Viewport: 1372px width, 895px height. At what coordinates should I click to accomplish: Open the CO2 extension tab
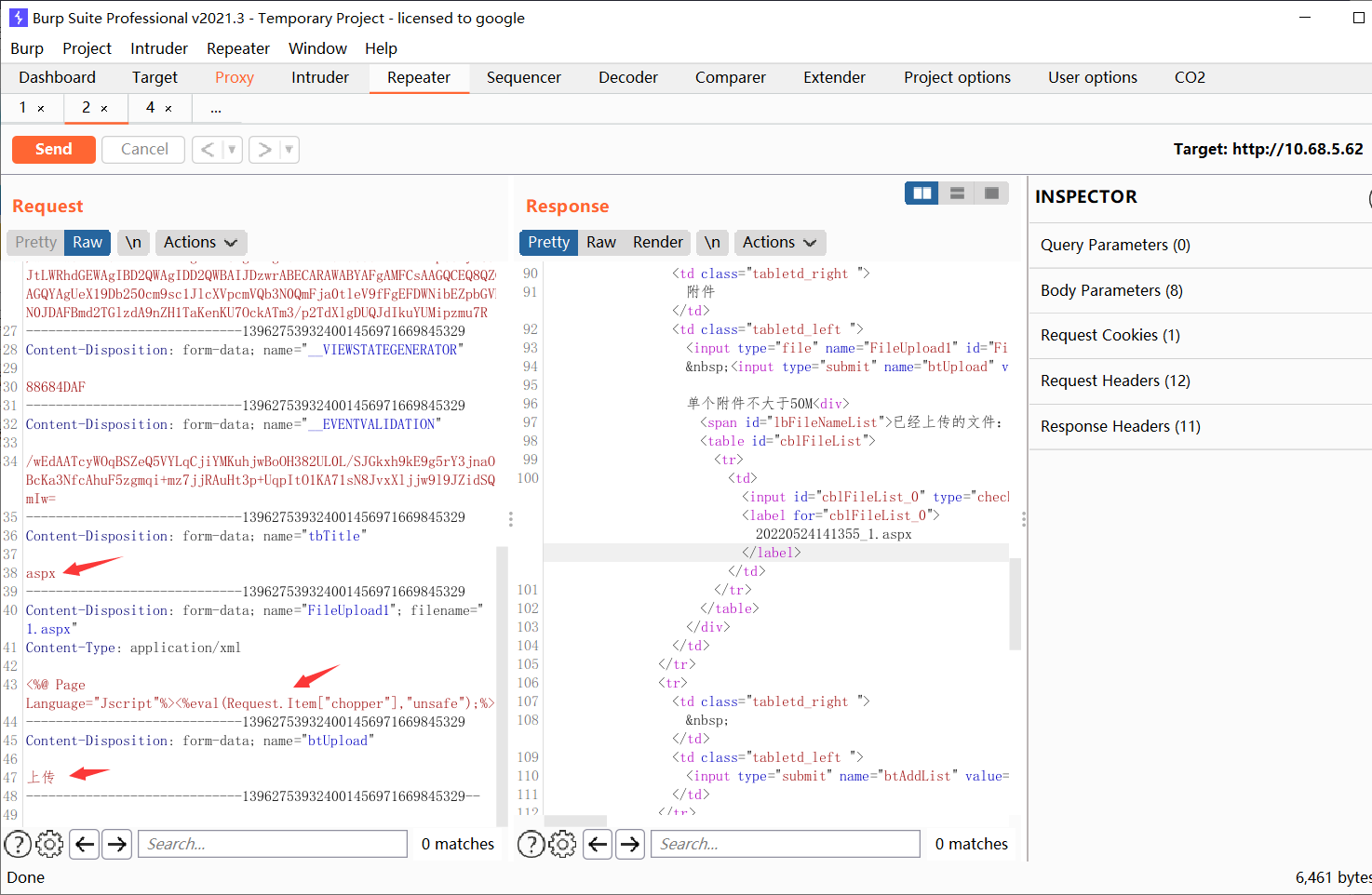pyautogui.click(x=1190, y=77)
